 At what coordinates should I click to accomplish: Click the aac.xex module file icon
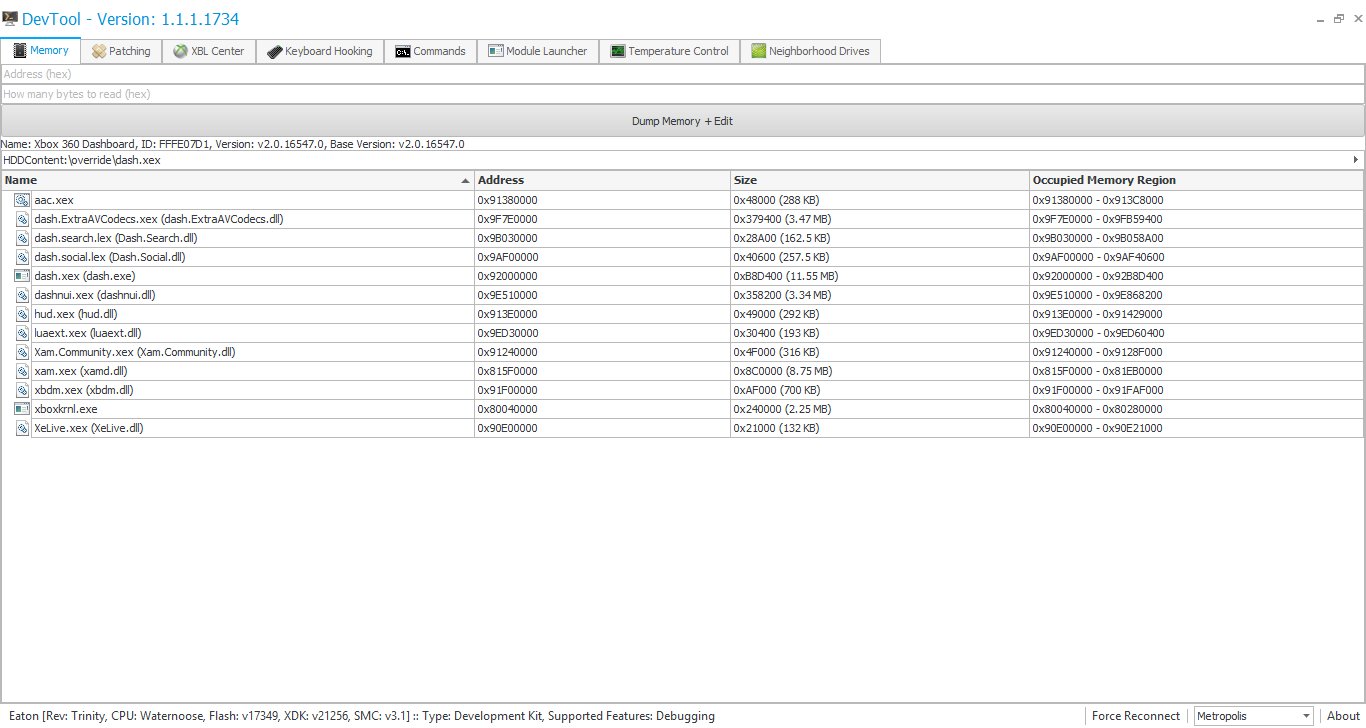22,200
